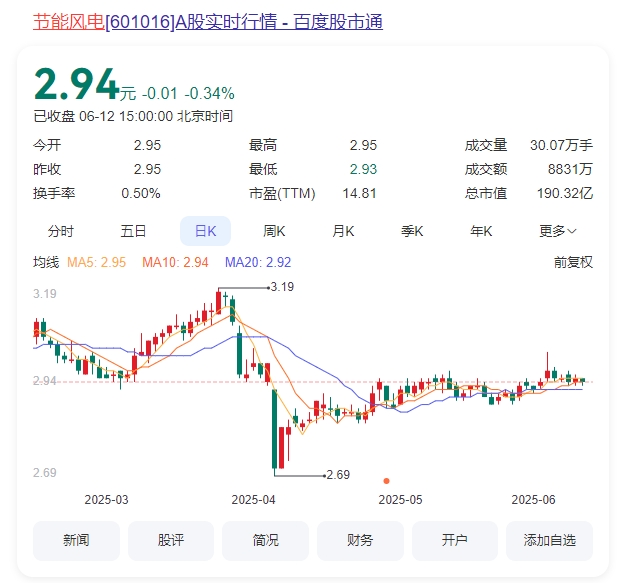
Task: Toggle the MA10 moving average label
Action: pyautogui.click(x=175, y=262)
